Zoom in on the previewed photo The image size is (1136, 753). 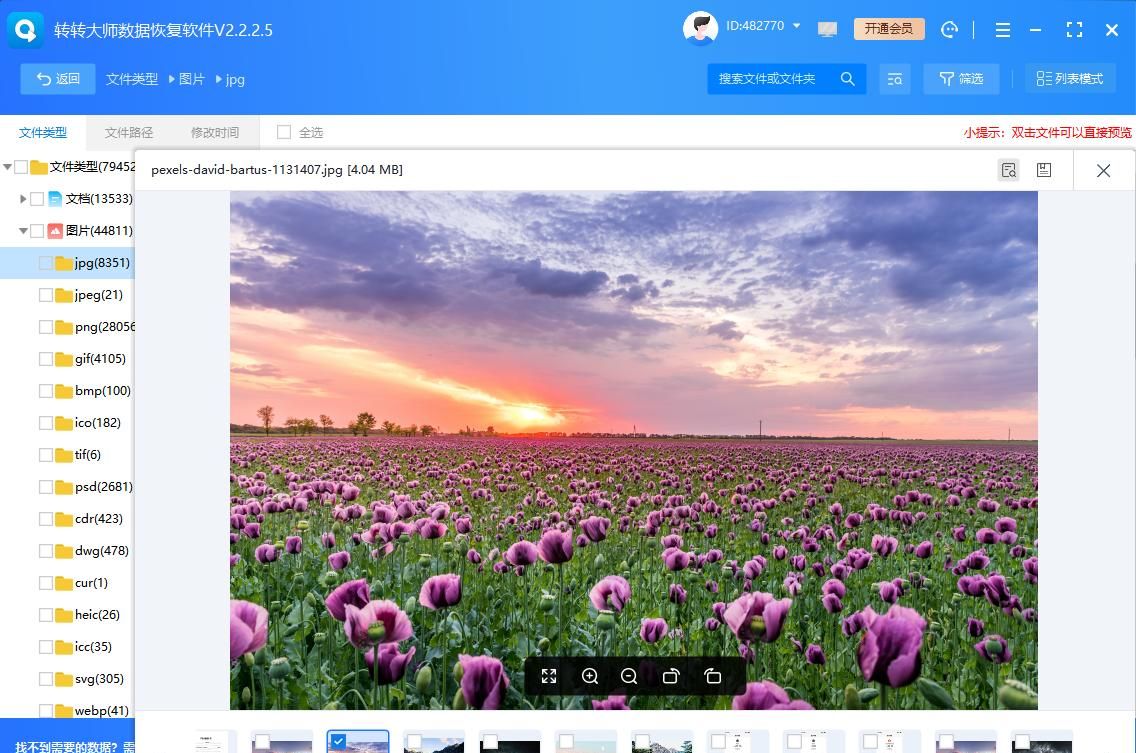click(590, 677)
